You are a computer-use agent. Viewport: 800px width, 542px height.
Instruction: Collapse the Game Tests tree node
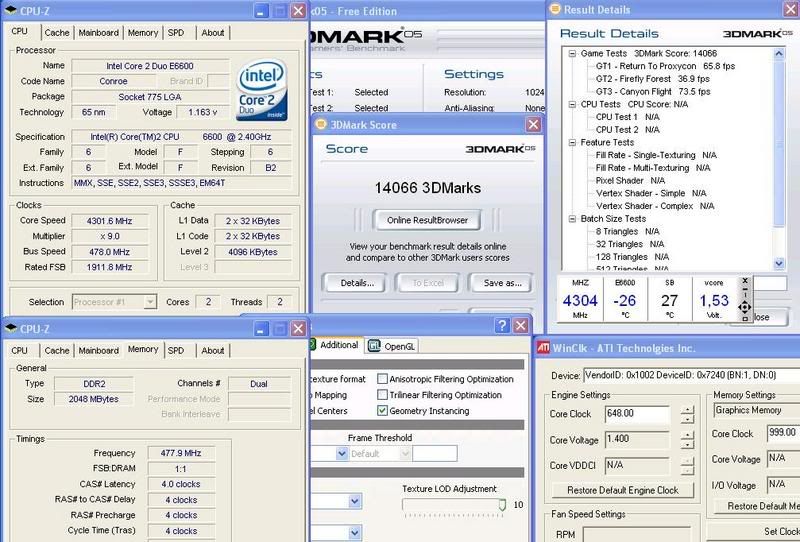coord(572,53)
